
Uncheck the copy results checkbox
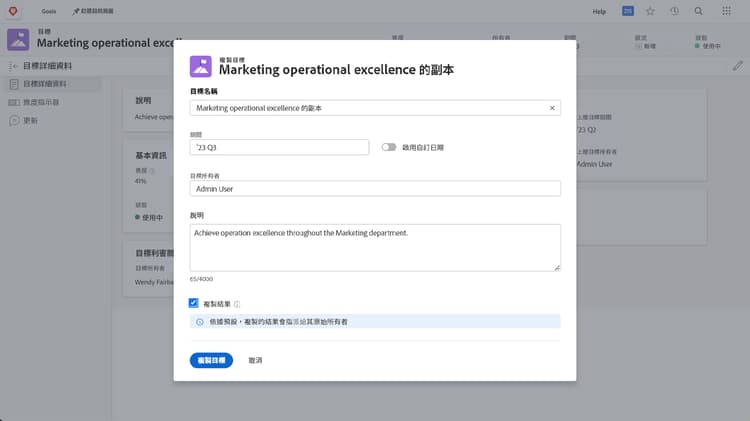click(x=193, y=303)
